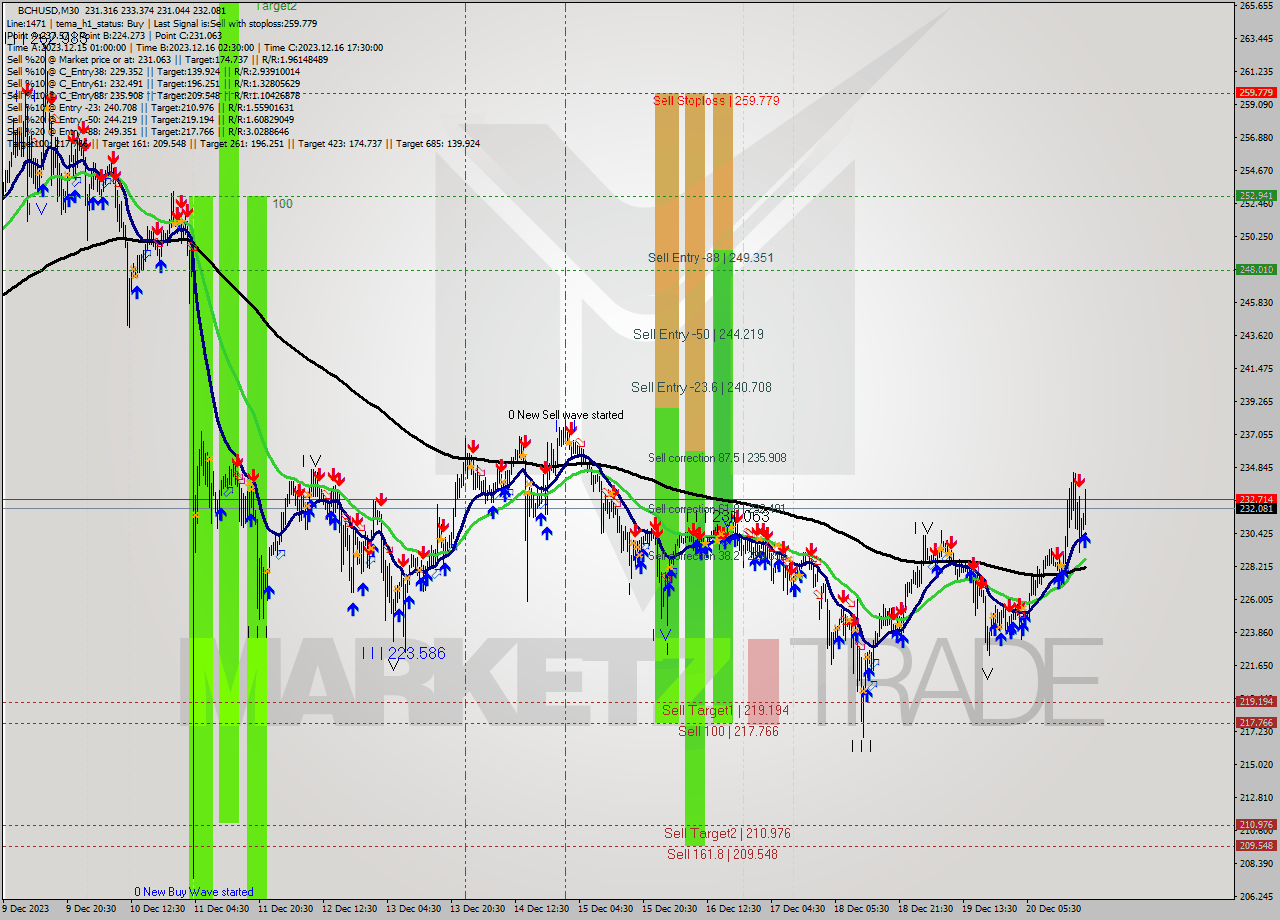Click the 230.425 price scale value
Viewport: 1280px width, 920px height.
tap(1255, 534)
